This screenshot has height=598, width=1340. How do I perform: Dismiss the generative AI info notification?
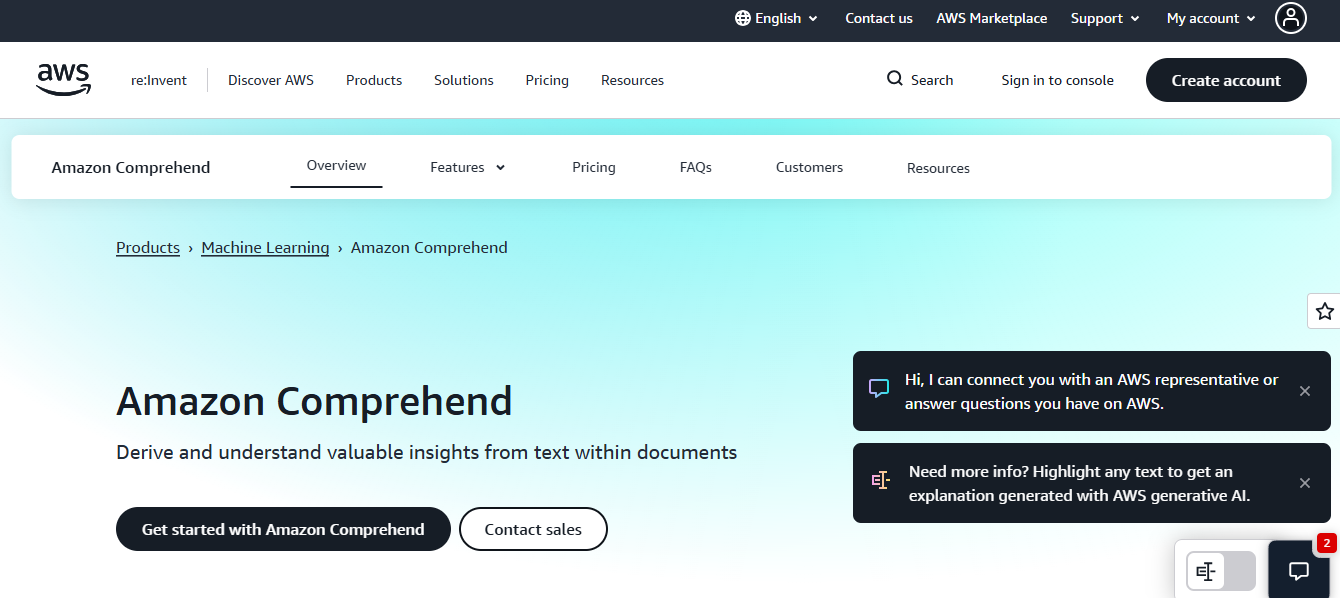(1305, 483)
